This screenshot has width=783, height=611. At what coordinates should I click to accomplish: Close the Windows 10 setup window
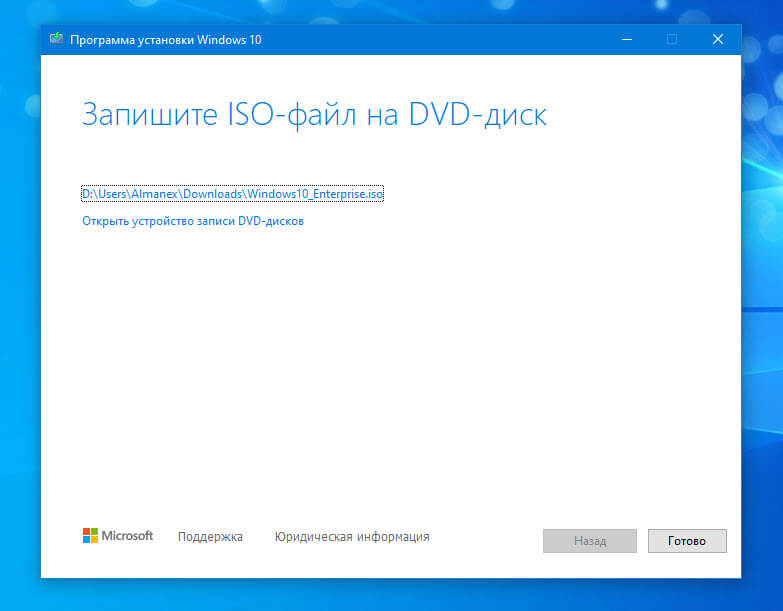pos(718,39)
